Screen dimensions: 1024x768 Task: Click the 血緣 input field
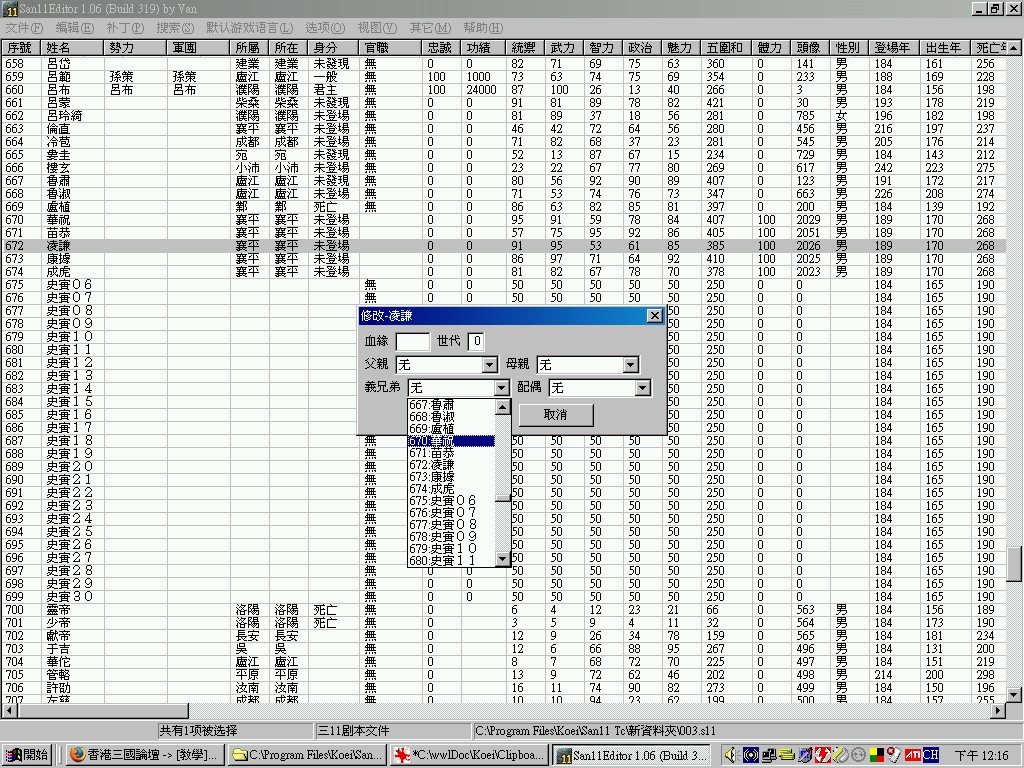(x=413, y=342)
